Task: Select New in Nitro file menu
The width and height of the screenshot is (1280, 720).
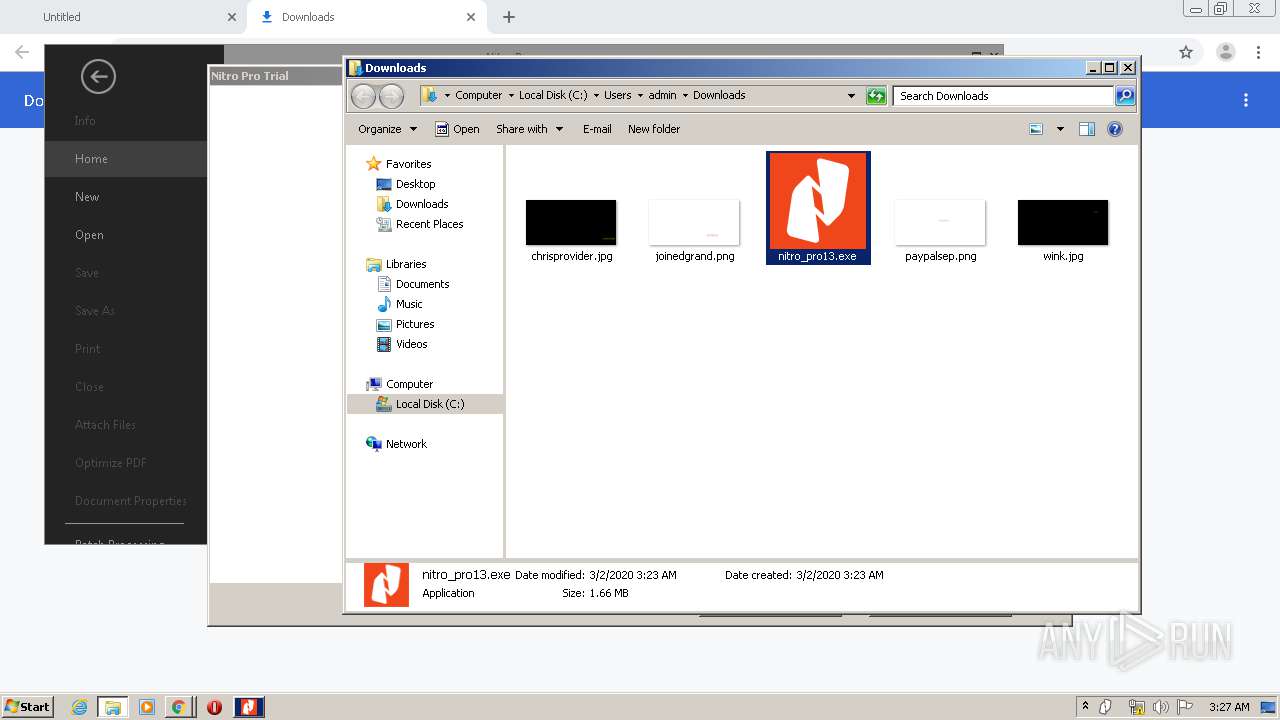Action: 87,197
